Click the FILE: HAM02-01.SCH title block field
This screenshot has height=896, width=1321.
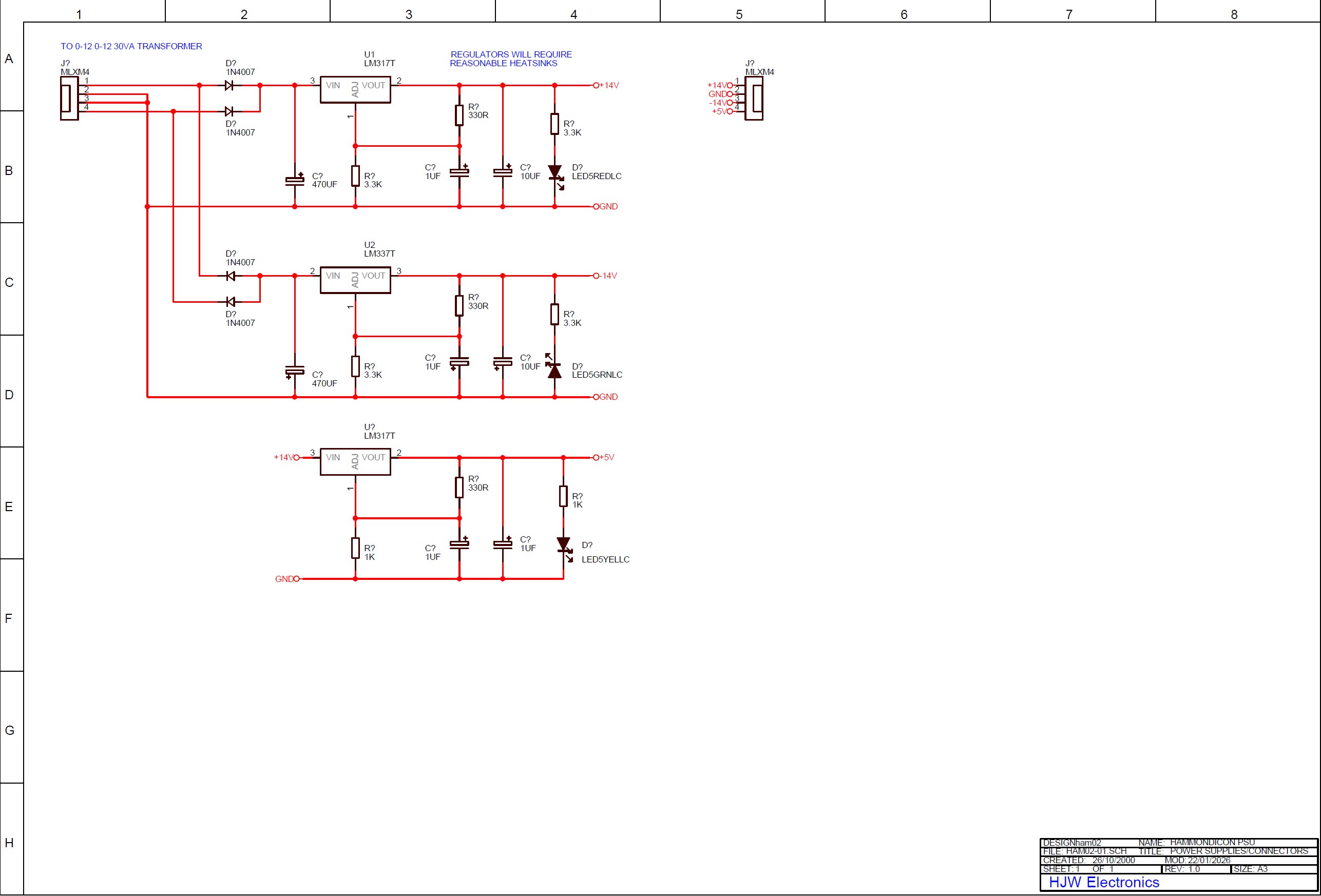[1084, 851]
